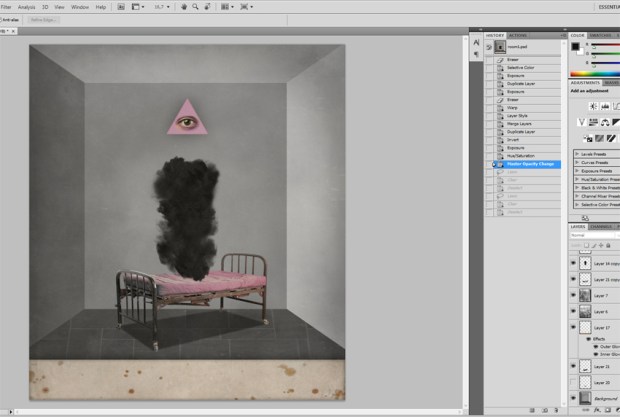The image size is (620, 417).
Task: Lock layer position icon
Action: point(601,245)
